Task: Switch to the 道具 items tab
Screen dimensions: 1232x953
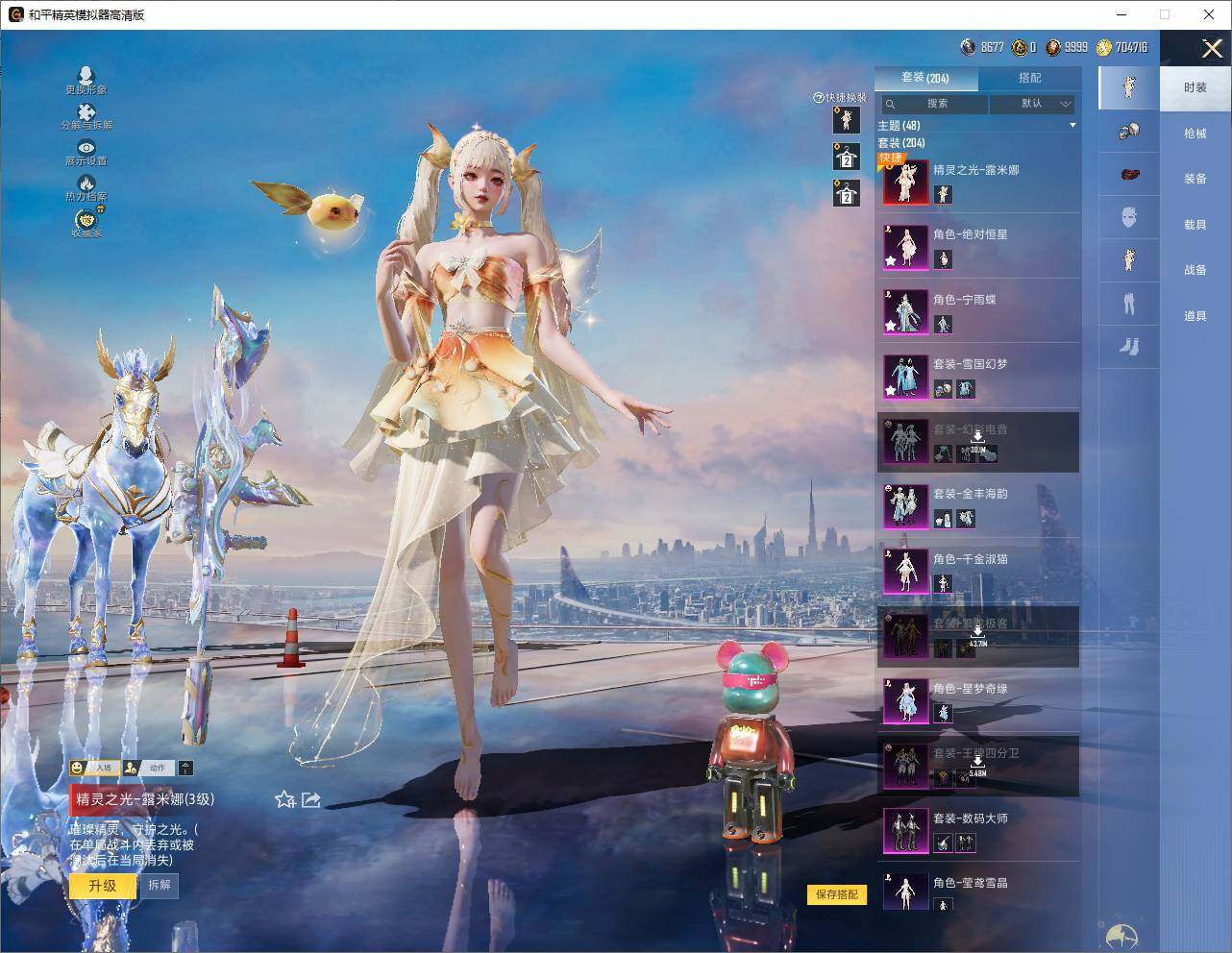Action: pyautogui.click(x=1195, y=316)
